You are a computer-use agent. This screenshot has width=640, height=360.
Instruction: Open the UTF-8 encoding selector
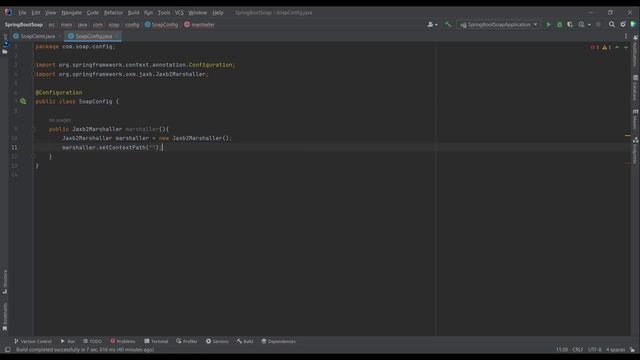pos(594,350)
